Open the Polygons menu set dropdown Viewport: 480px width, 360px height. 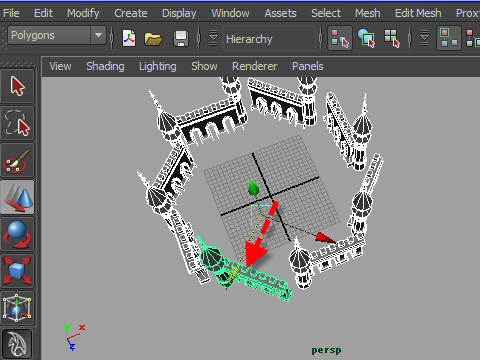57,35
